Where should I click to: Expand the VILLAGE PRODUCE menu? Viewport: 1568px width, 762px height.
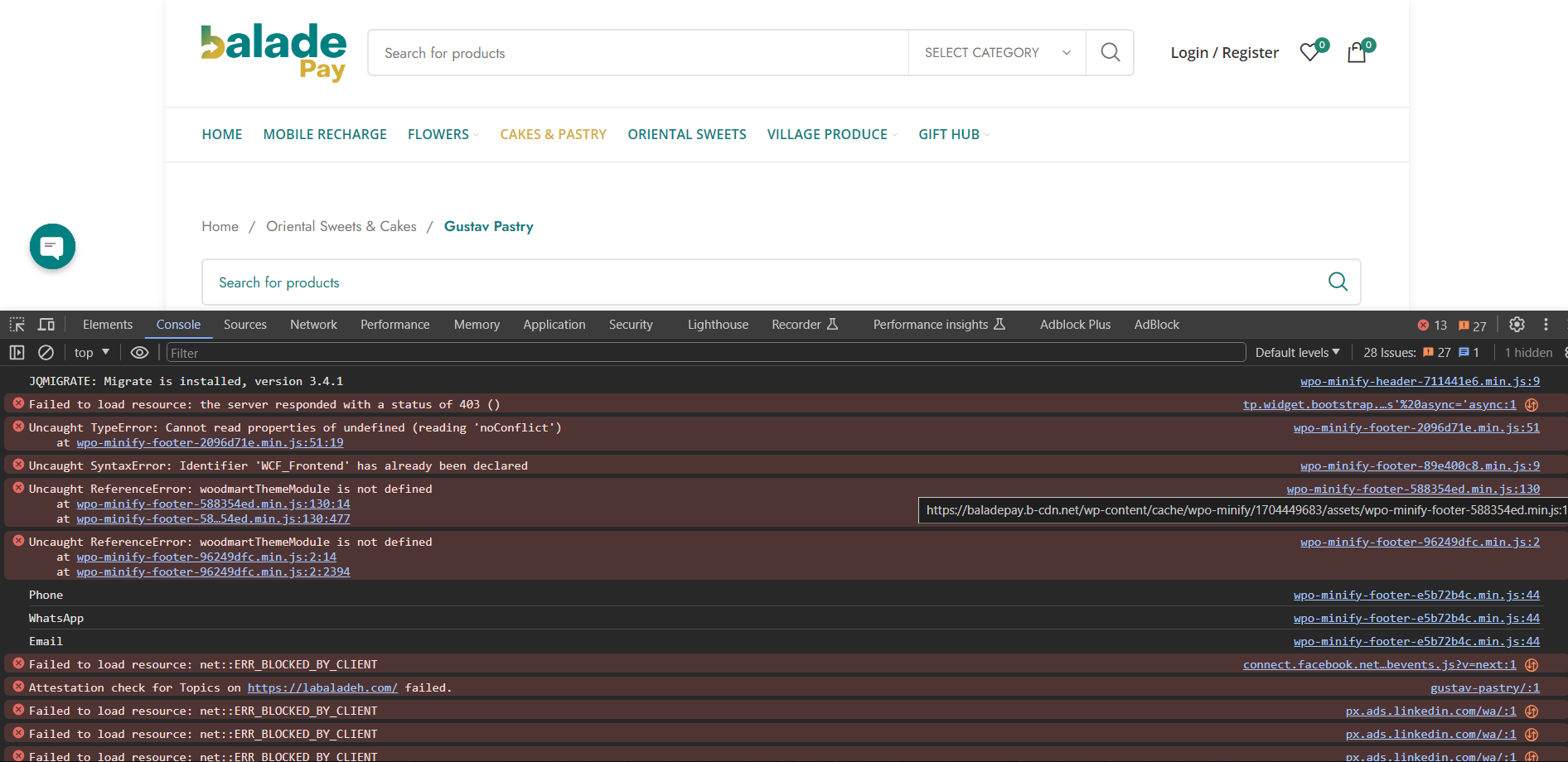point(832,134)
